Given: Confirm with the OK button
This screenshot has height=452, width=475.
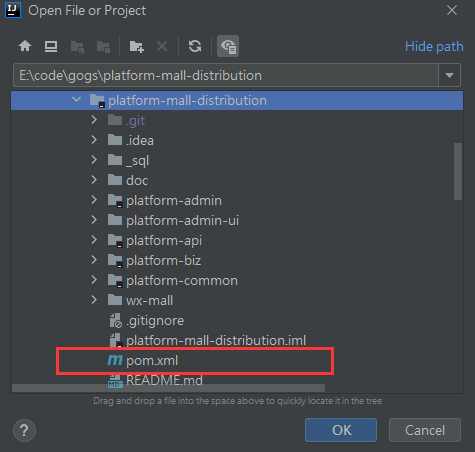Looking at the screenshot, I should pos(341,430).
